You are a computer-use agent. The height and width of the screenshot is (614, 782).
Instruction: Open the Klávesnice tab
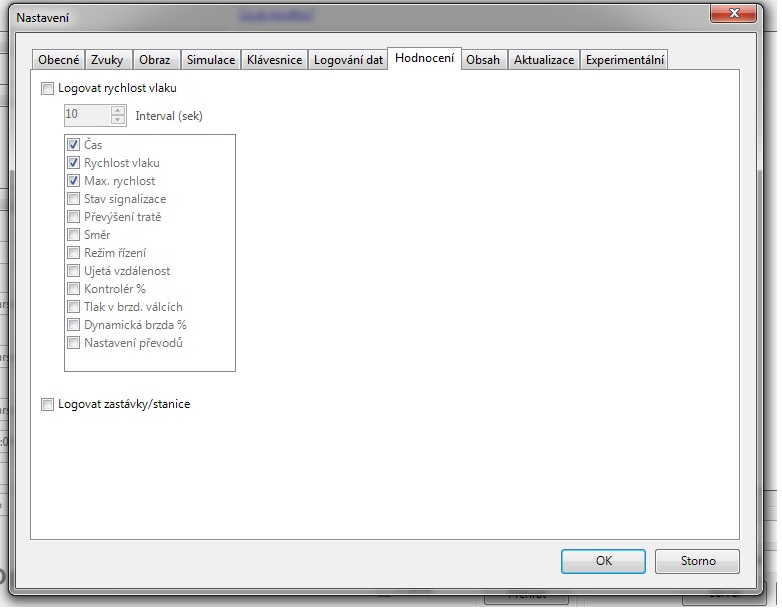(274, 60)
